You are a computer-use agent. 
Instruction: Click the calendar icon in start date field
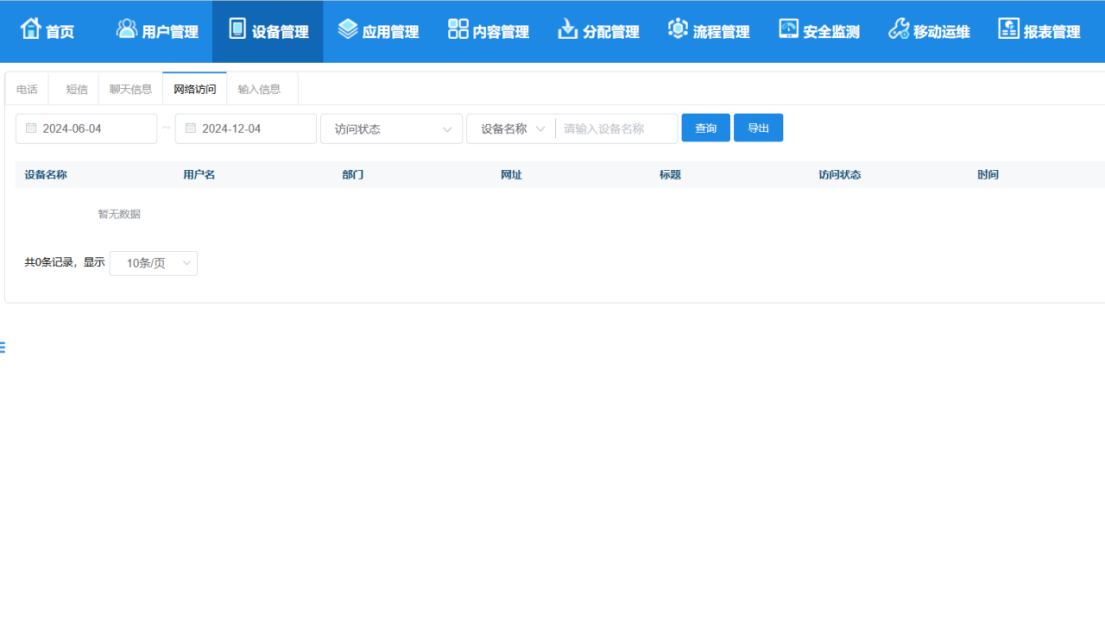coord(31,128)
